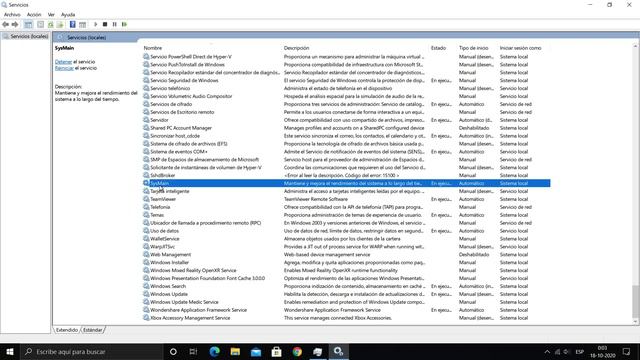Select Windows Update Medic Service row
The width and height of the screenshot is (640, 360).
click(347, 302)
